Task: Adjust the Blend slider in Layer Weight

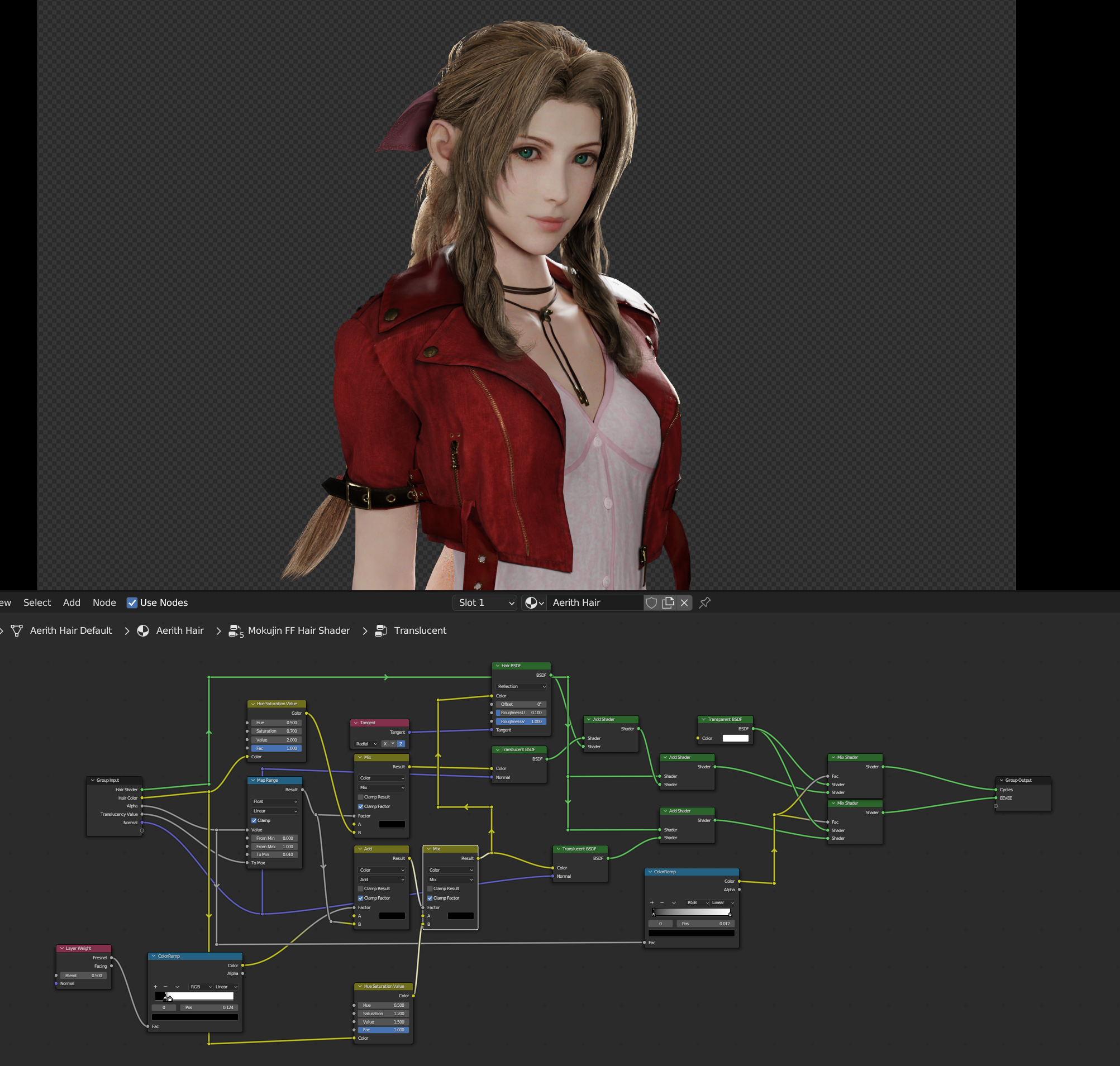Action: click(83, 976)
